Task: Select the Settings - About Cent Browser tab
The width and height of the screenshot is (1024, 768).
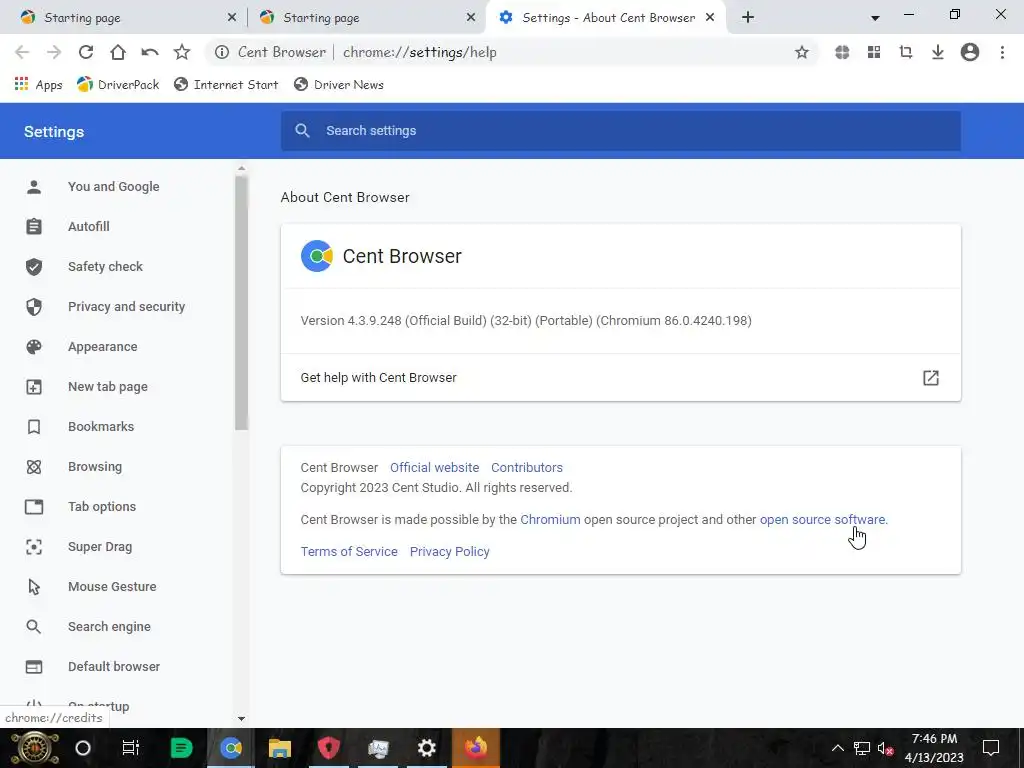Action: 607,18
